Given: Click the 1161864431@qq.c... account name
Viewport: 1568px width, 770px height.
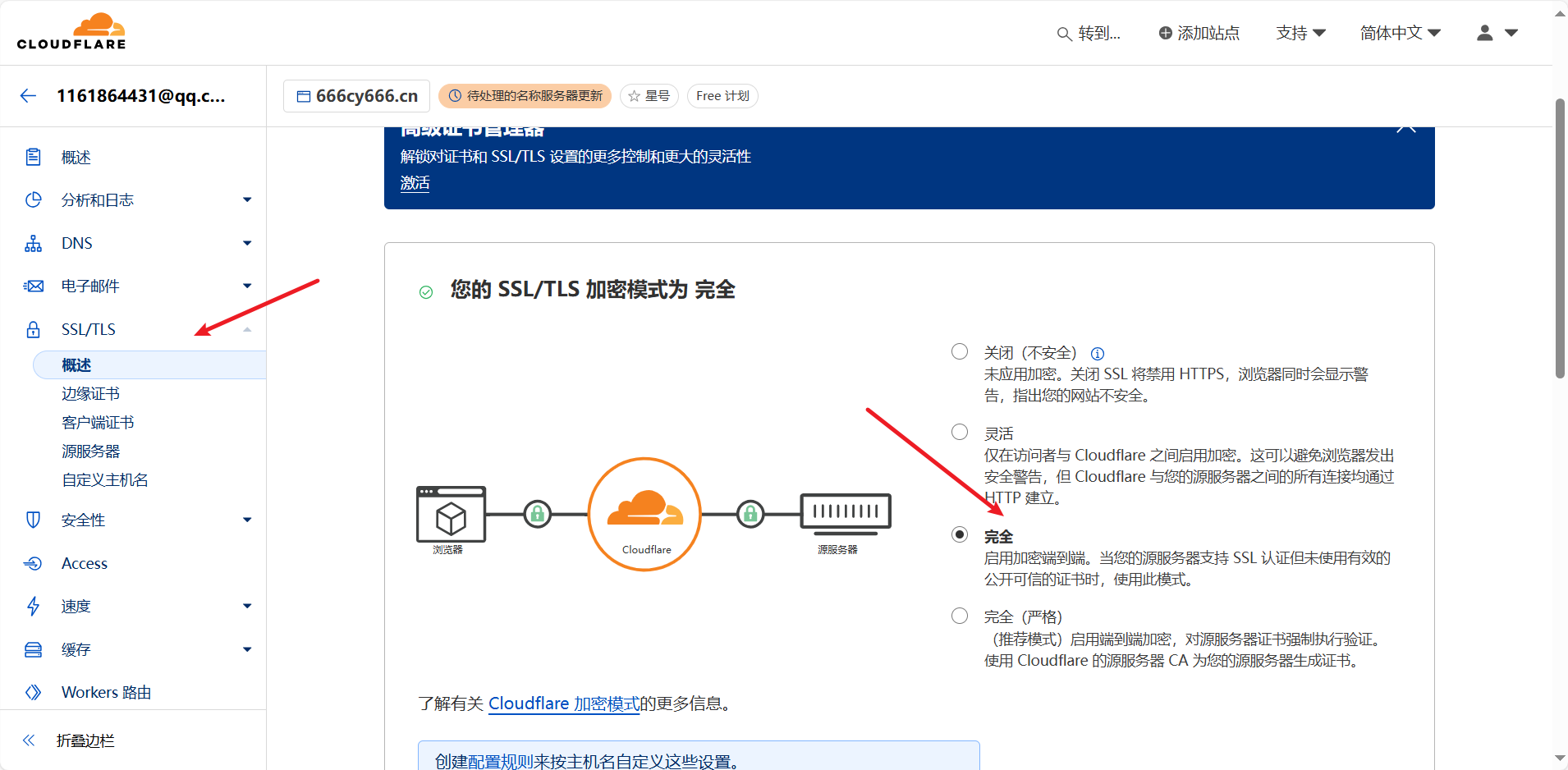Looking at the screenshot, I should point(140,96).
